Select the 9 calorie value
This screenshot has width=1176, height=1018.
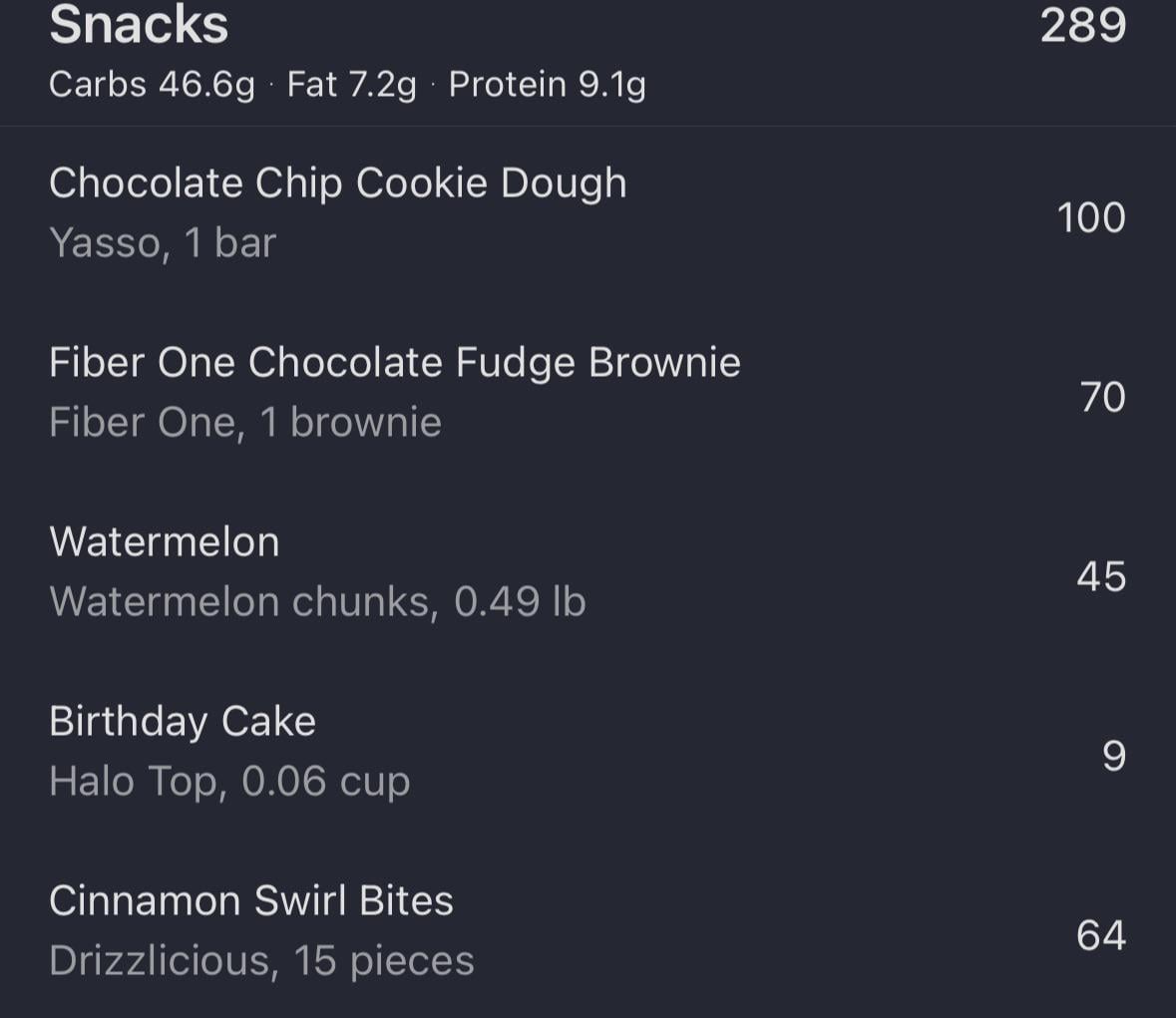1114,756
